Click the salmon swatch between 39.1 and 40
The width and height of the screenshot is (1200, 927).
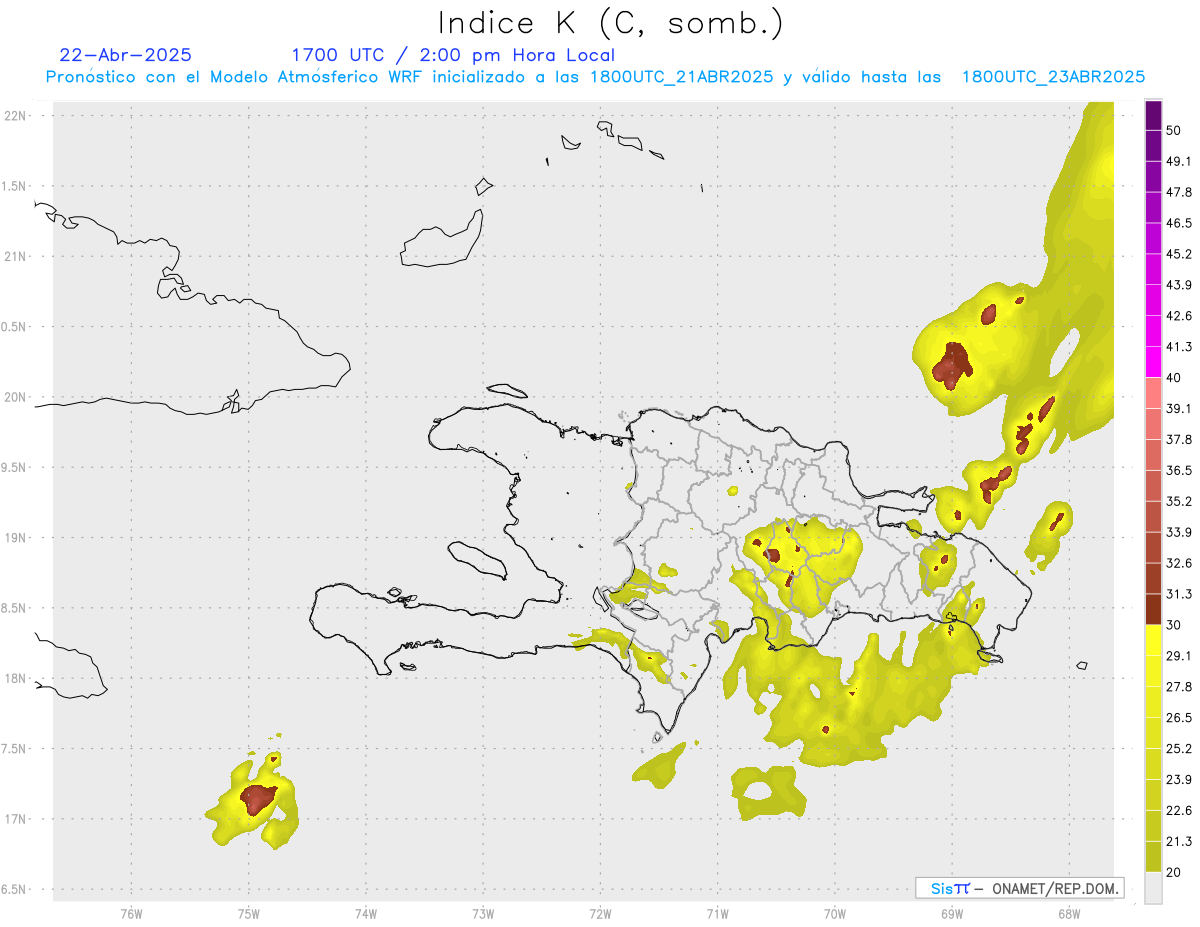[x=1153, y=393]
